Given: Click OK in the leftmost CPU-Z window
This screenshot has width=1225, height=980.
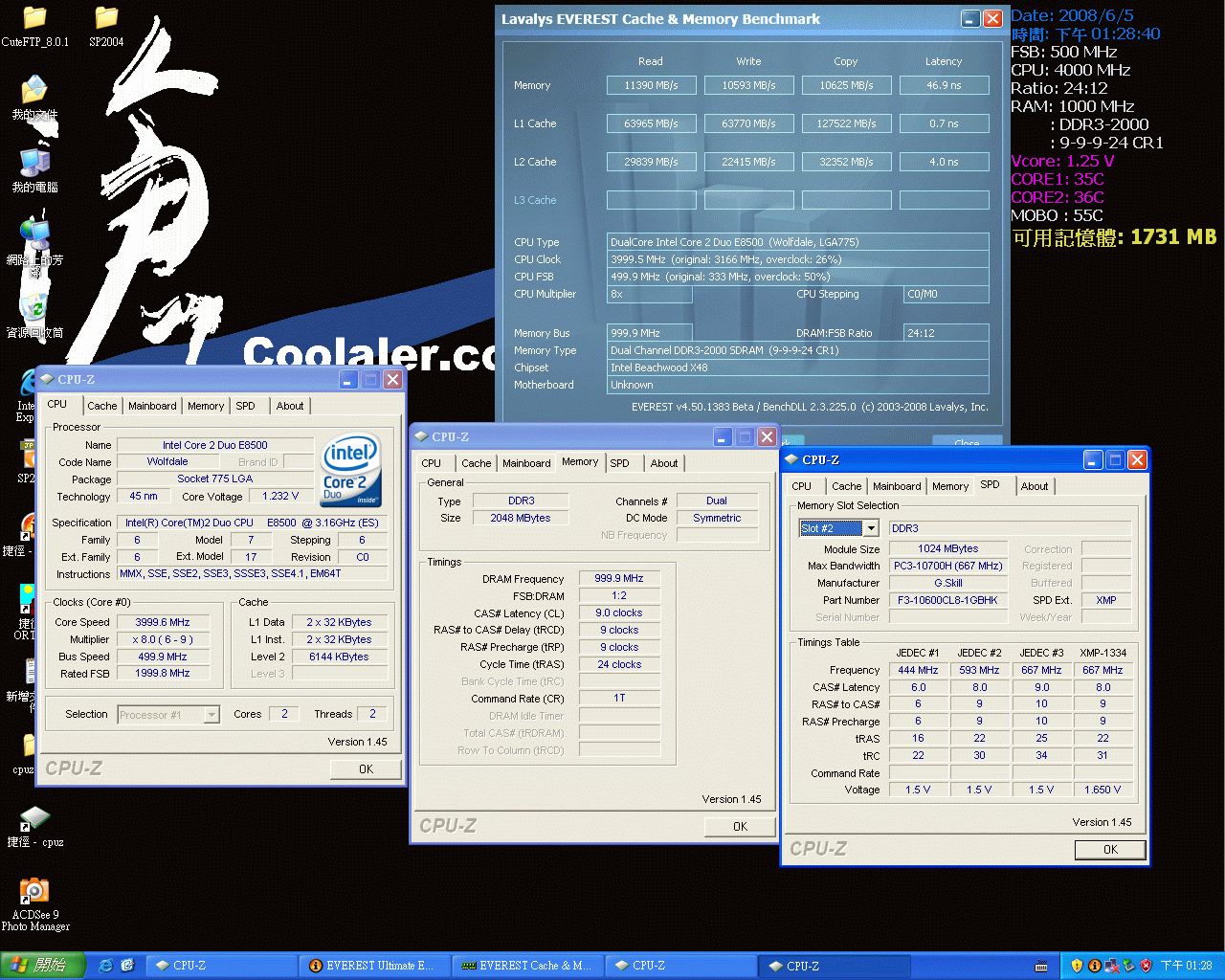Looking at the screenshot, I should click(x=366, y=768).
